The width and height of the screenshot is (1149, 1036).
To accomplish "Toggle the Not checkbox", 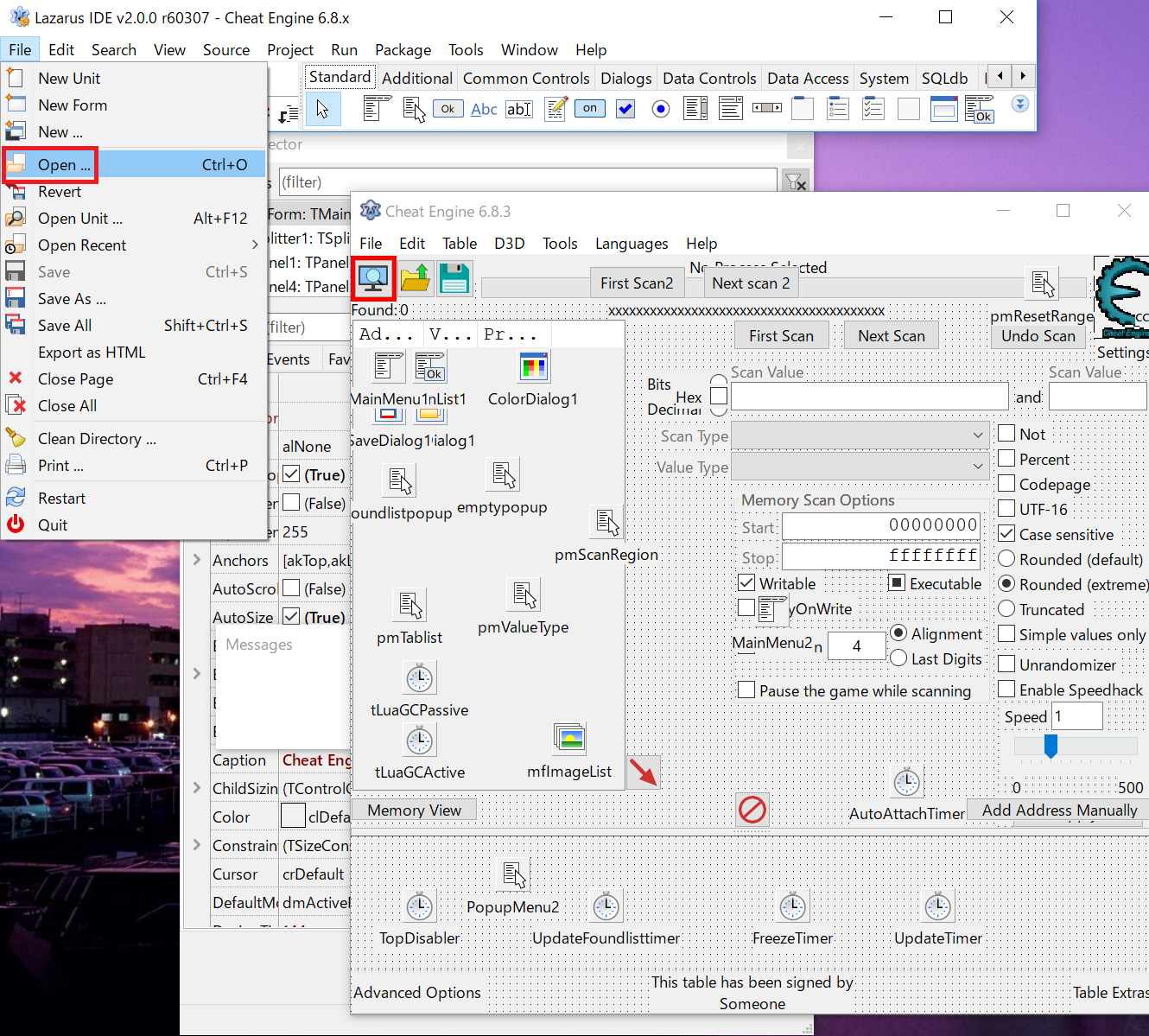I will (x=1006, y=434).
